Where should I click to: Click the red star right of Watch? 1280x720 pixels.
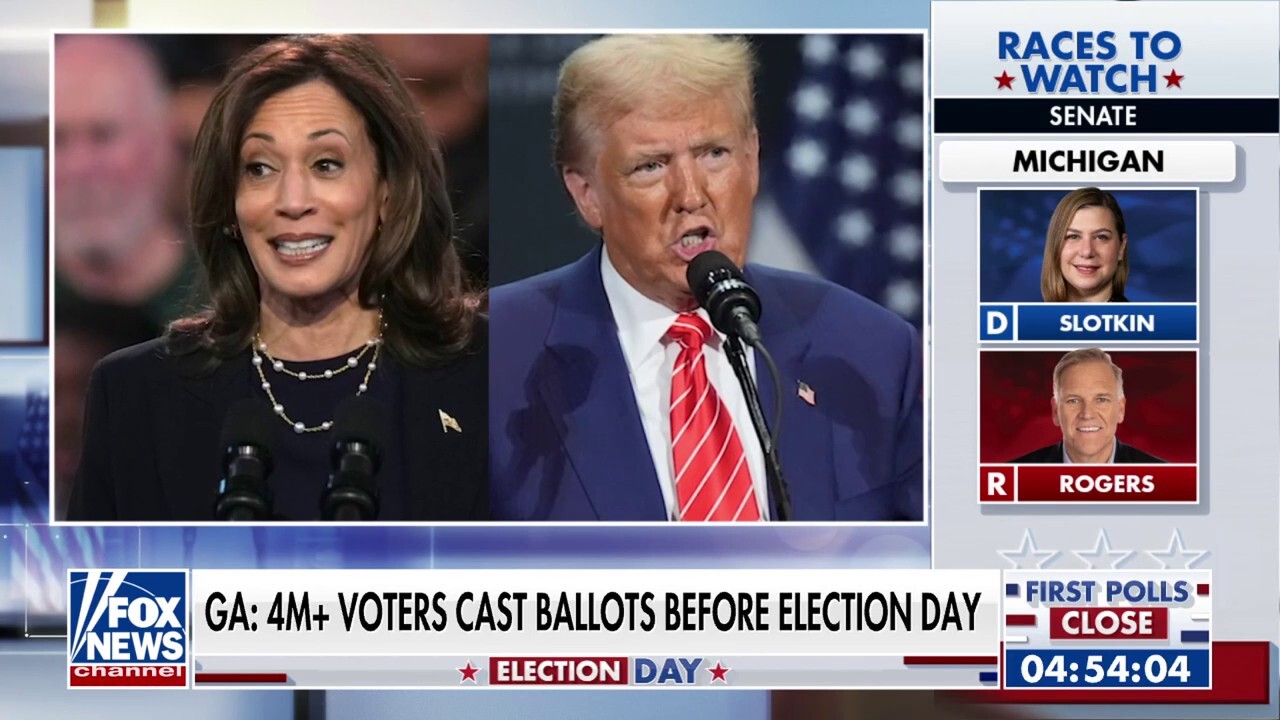[x=1173, y=79]
